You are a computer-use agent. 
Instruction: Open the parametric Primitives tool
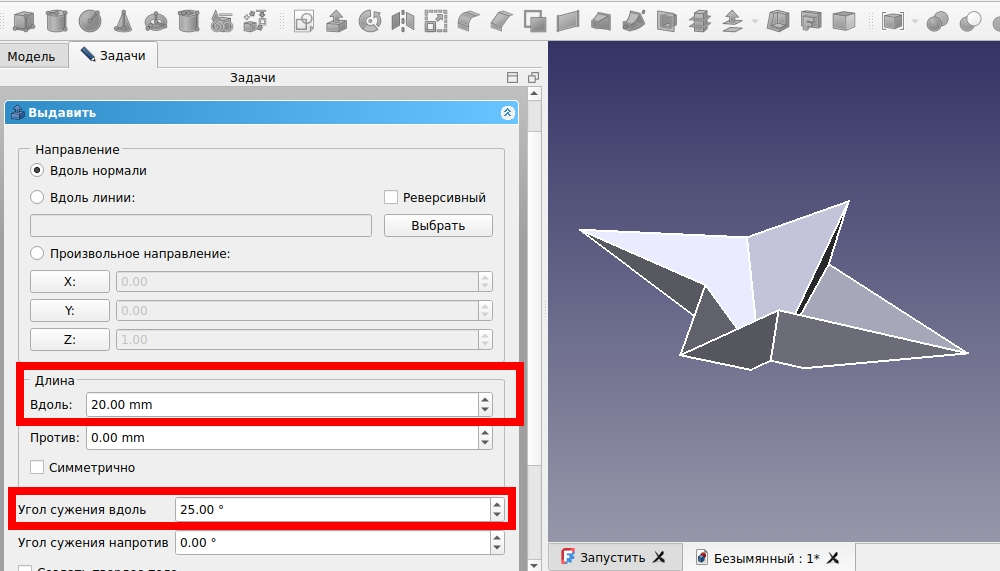coord(222,21)
